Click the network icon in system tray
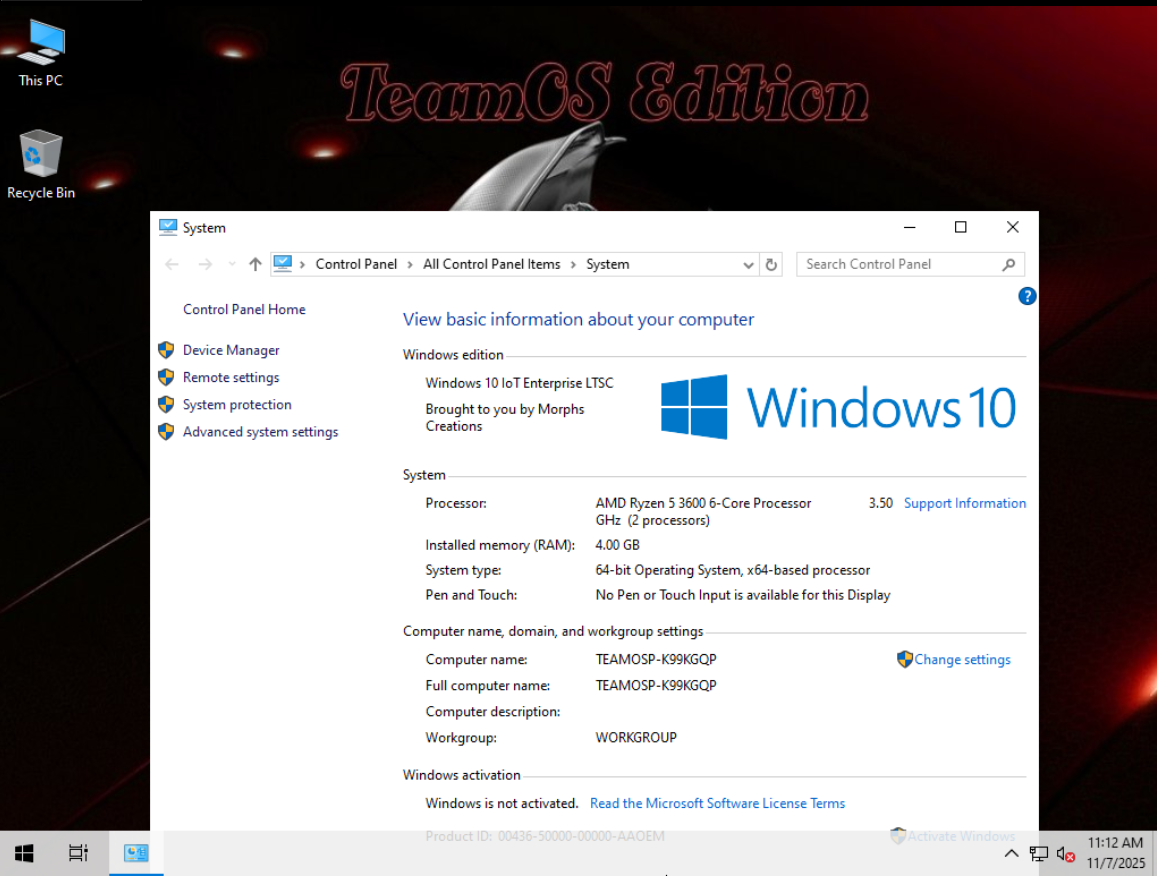The width and height of the screenshot is (1157, 876). [x=1039, y=854]
